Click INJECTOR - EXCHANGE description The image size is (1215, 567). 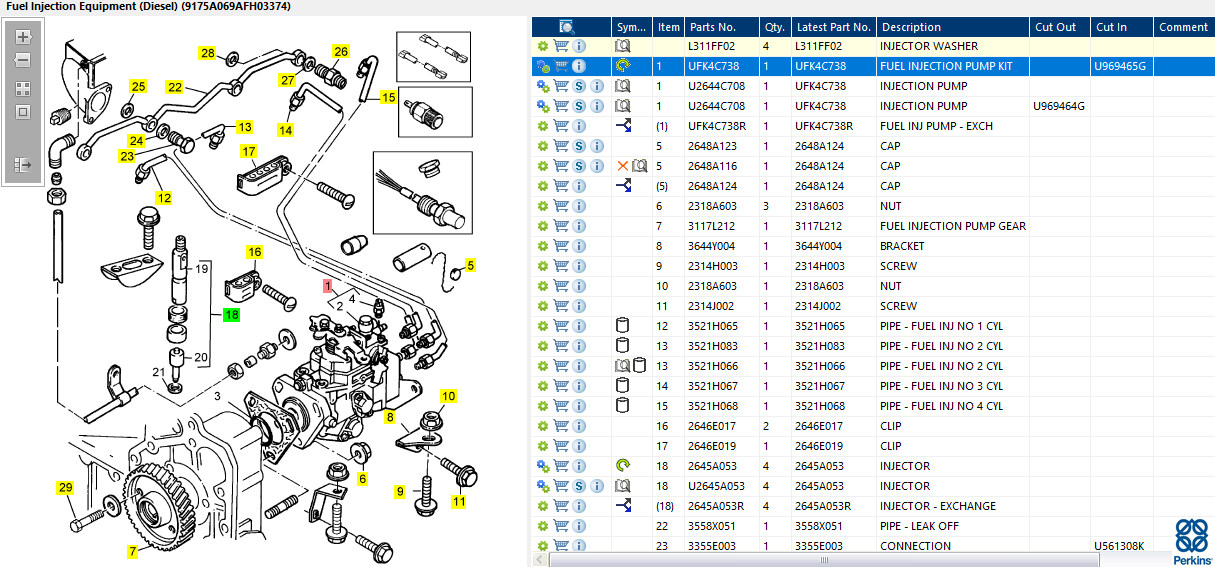click(938, 506)
